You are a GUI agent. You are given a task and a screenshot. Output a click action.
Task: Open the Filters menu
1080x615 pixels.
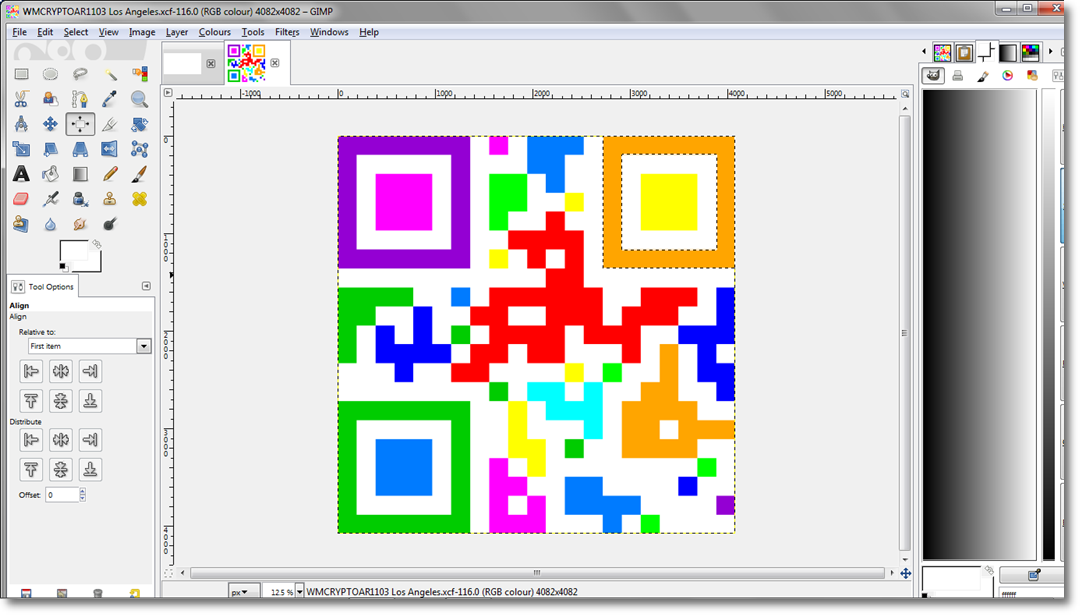coord(287,32)
